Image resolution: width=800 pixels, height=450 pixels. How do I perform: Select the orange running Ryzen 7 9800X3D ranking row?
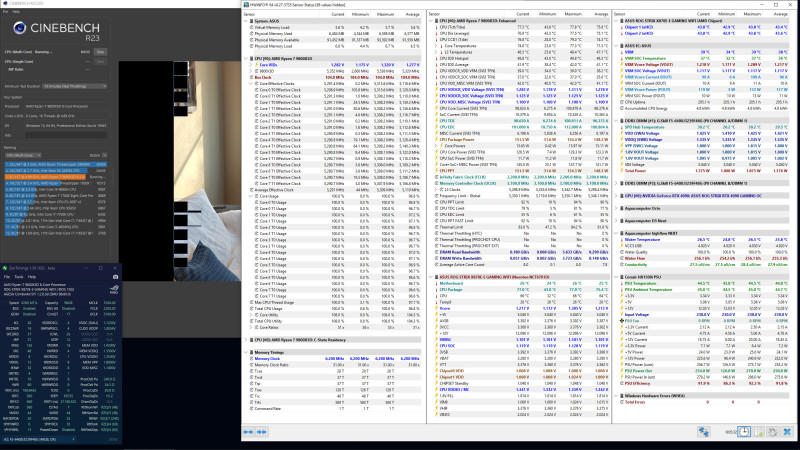[x=56, y=177]
